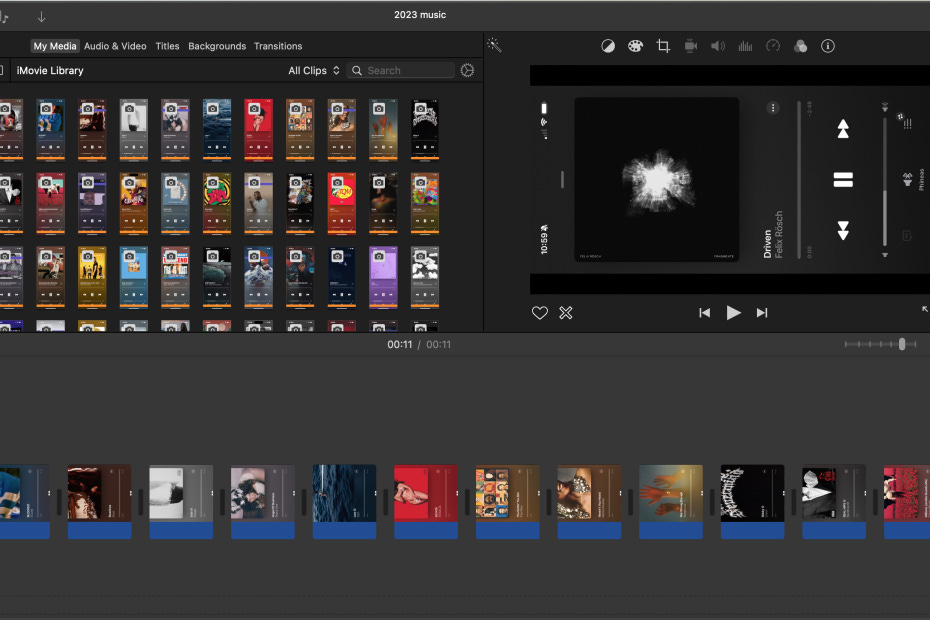Click the magic wand auto-enhance icon
The height and width of the screenshot is (620, 930).
494,45
